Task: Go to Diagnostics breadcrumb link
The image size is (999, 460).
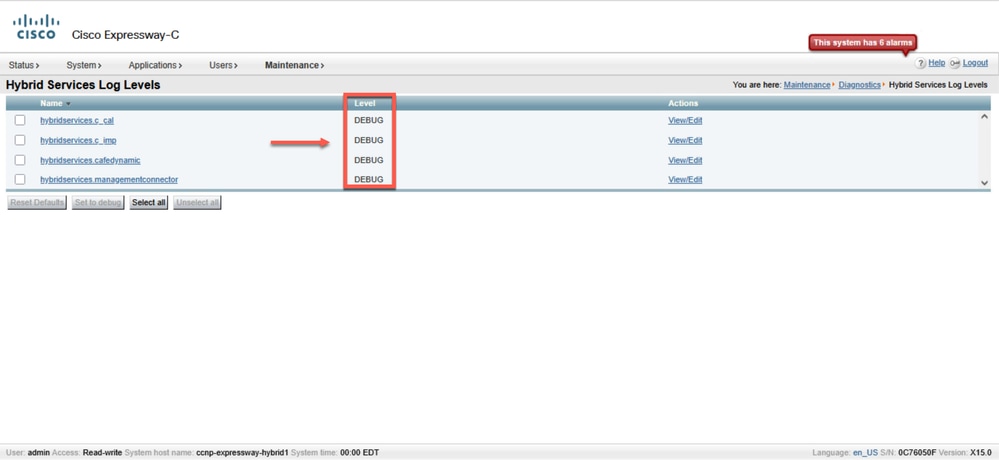Action: (859, 85)
